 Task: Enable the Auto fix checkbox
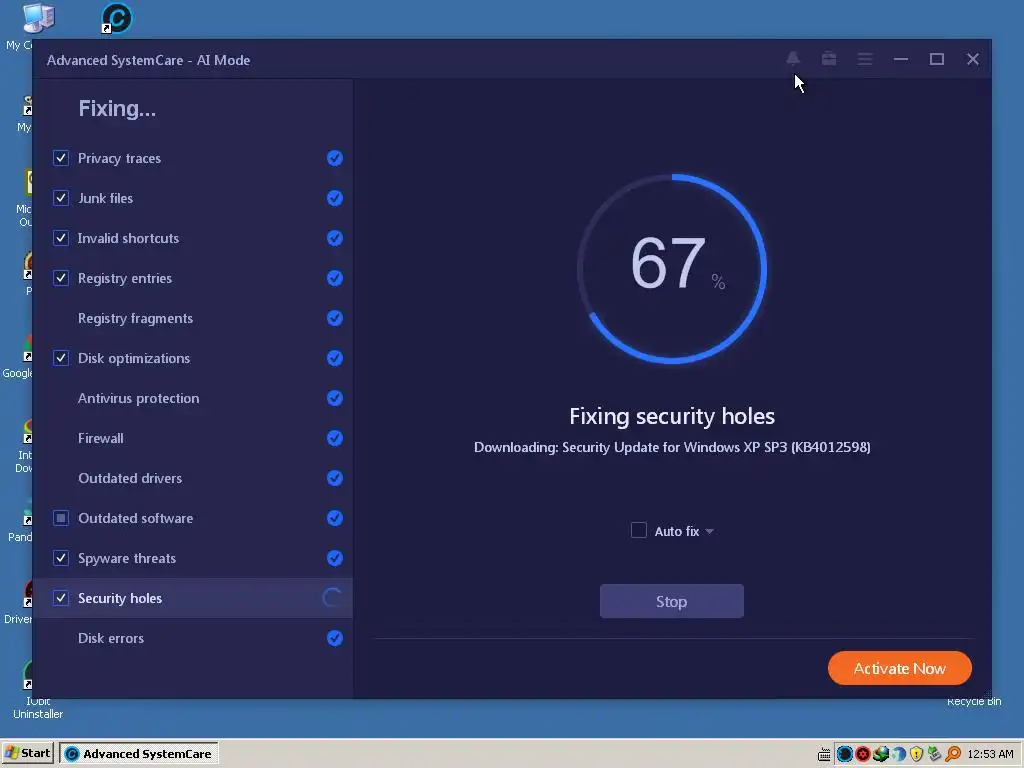[x=639, y=530]
